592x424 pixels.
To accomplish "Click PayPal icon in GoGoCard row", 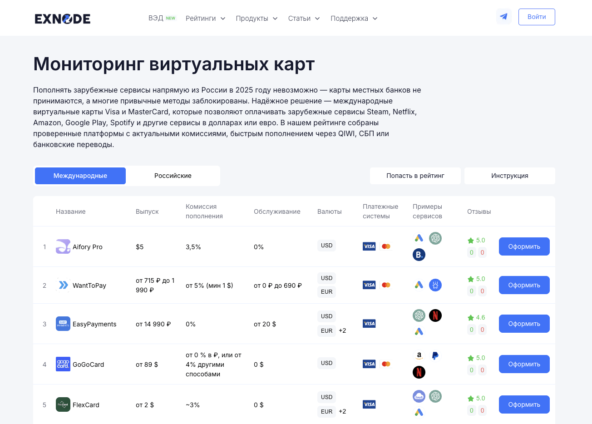I will 435,356.
